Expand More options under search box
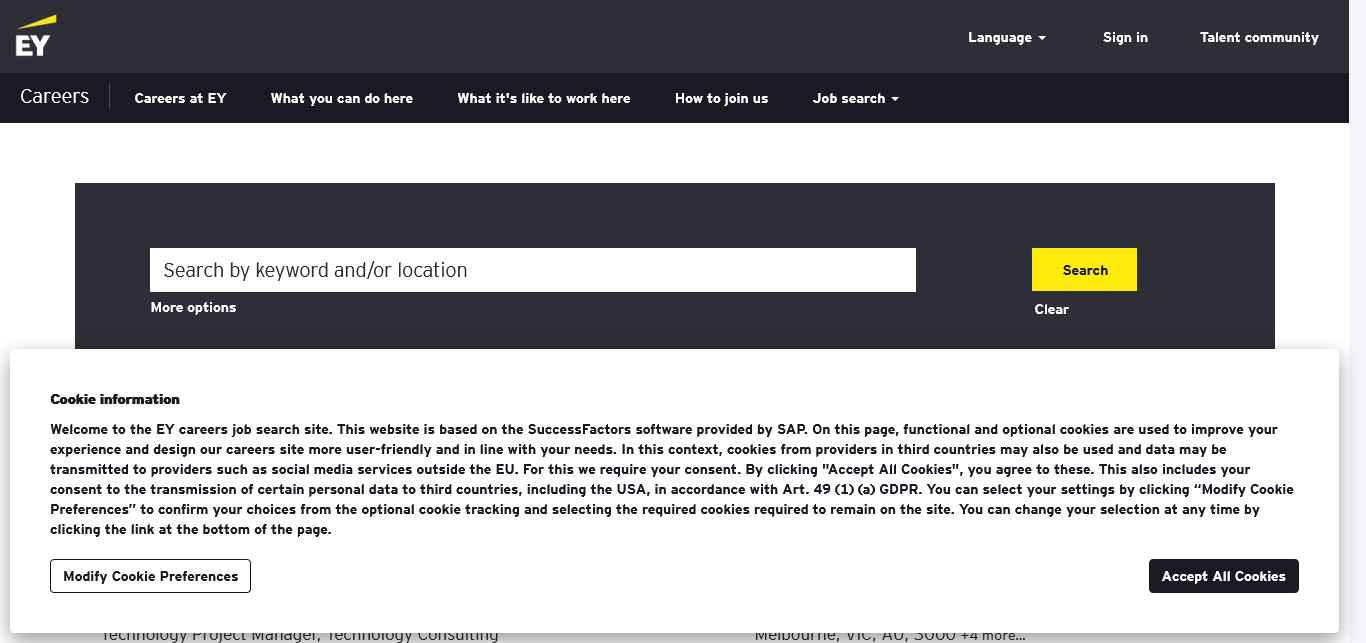1366x643 pixels. point(193,307)
